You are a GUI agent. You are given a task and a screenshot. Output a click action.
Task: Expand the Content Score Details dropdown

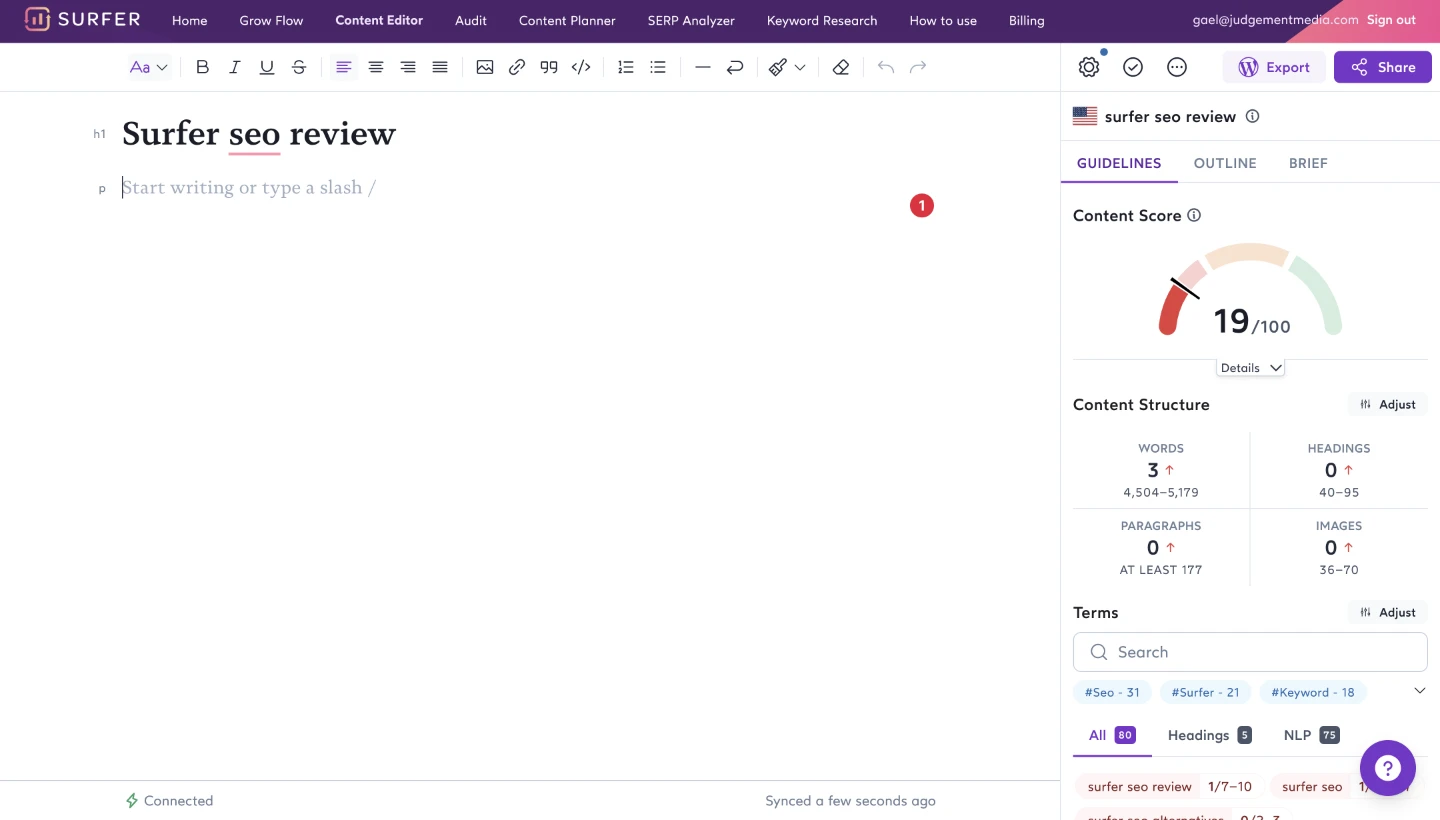pyautogui.click(x=1250, y=368)
